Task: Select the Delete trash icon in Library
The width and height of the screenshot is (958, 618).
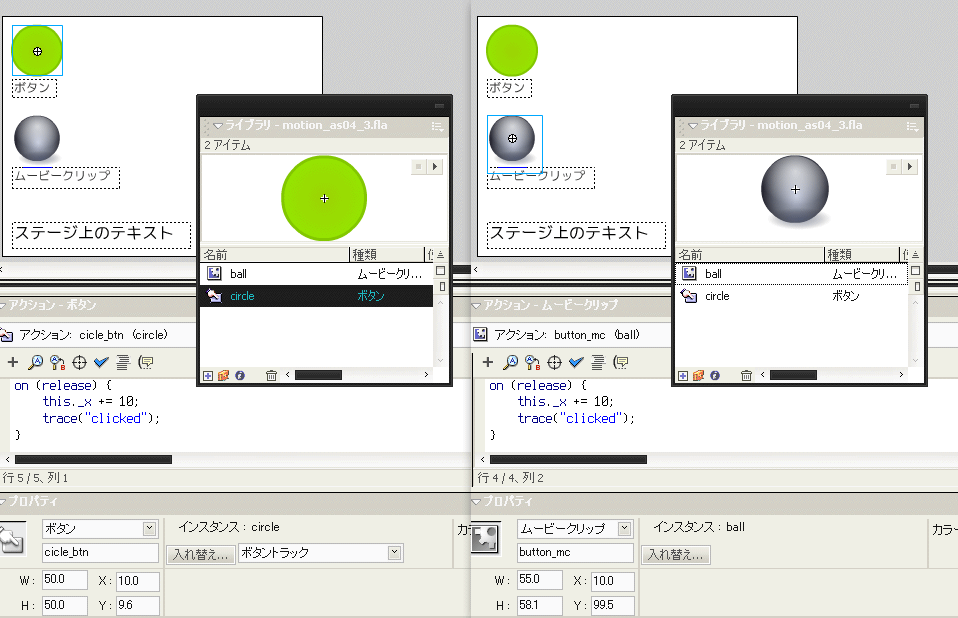Action: click(271, 374)
